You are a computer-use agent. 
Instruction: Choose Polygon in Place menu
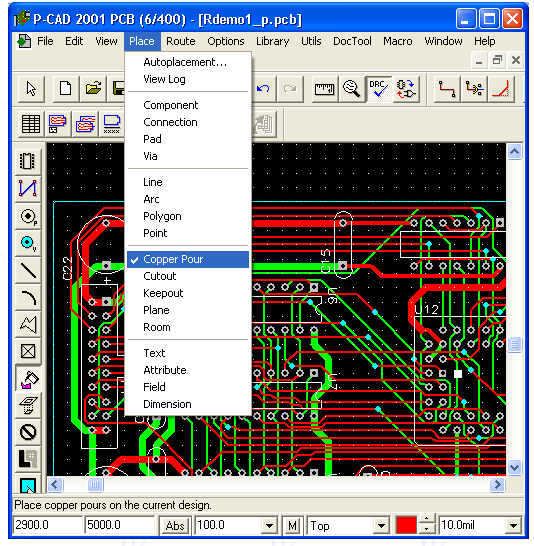188,216
